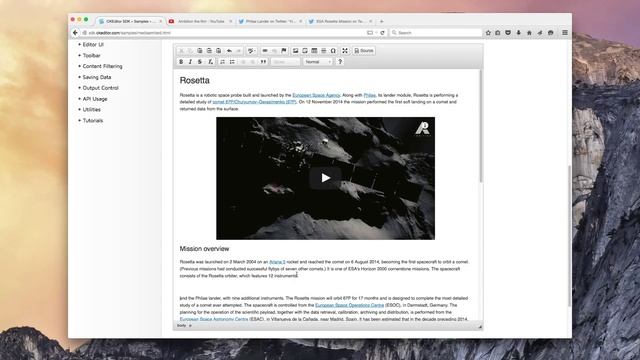Click Paste from Word icon
The image size is (640, 360).
218,51
